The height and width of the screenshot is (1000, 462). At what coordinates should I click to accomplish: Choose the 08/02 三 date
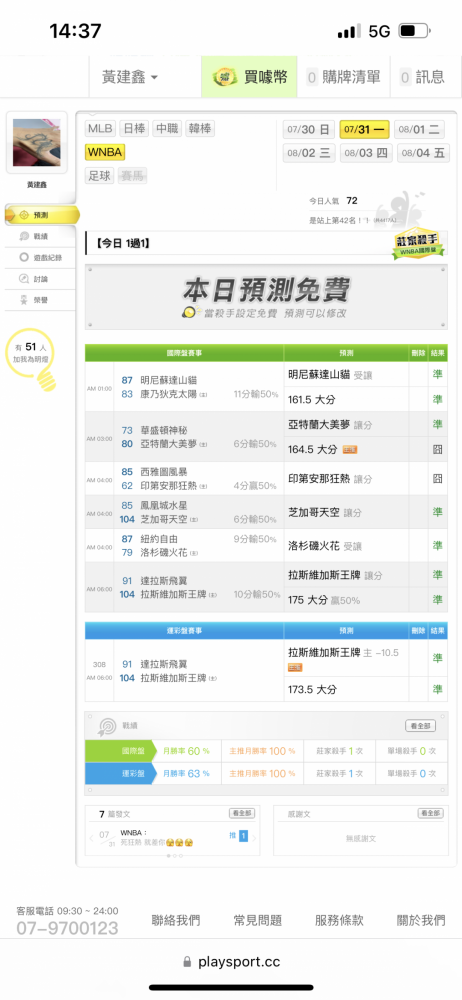(309, 153)
